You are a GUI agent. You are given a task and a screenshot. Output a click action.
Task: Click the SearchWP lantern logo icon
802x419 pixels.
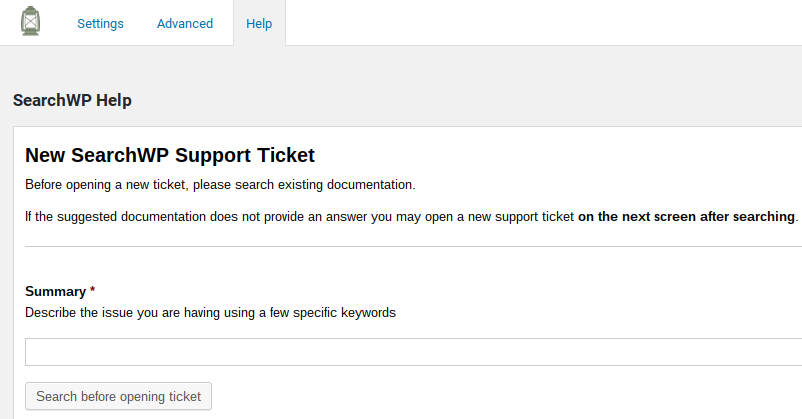(x=30, y=21)
